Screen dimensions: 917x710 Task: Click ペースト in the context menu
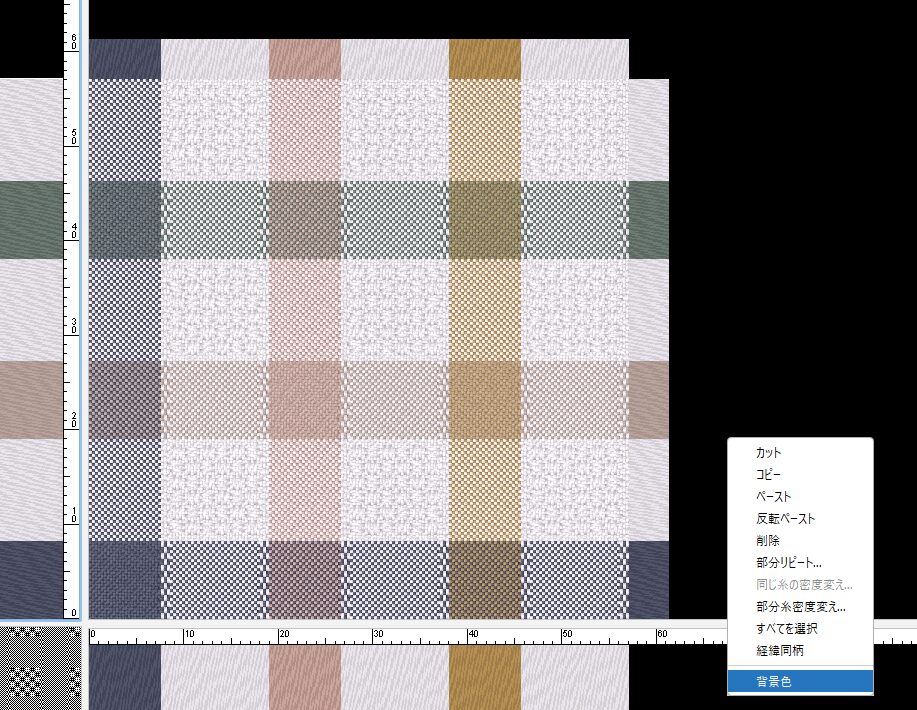(x=774, y=497)
